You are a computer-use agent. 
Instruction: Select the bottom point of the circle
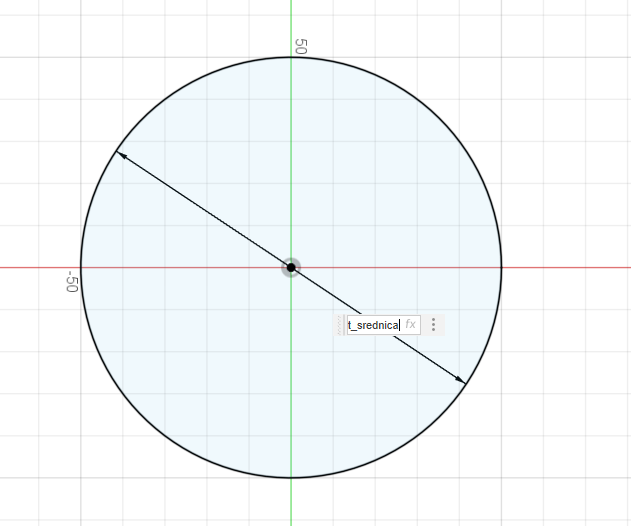291,478
